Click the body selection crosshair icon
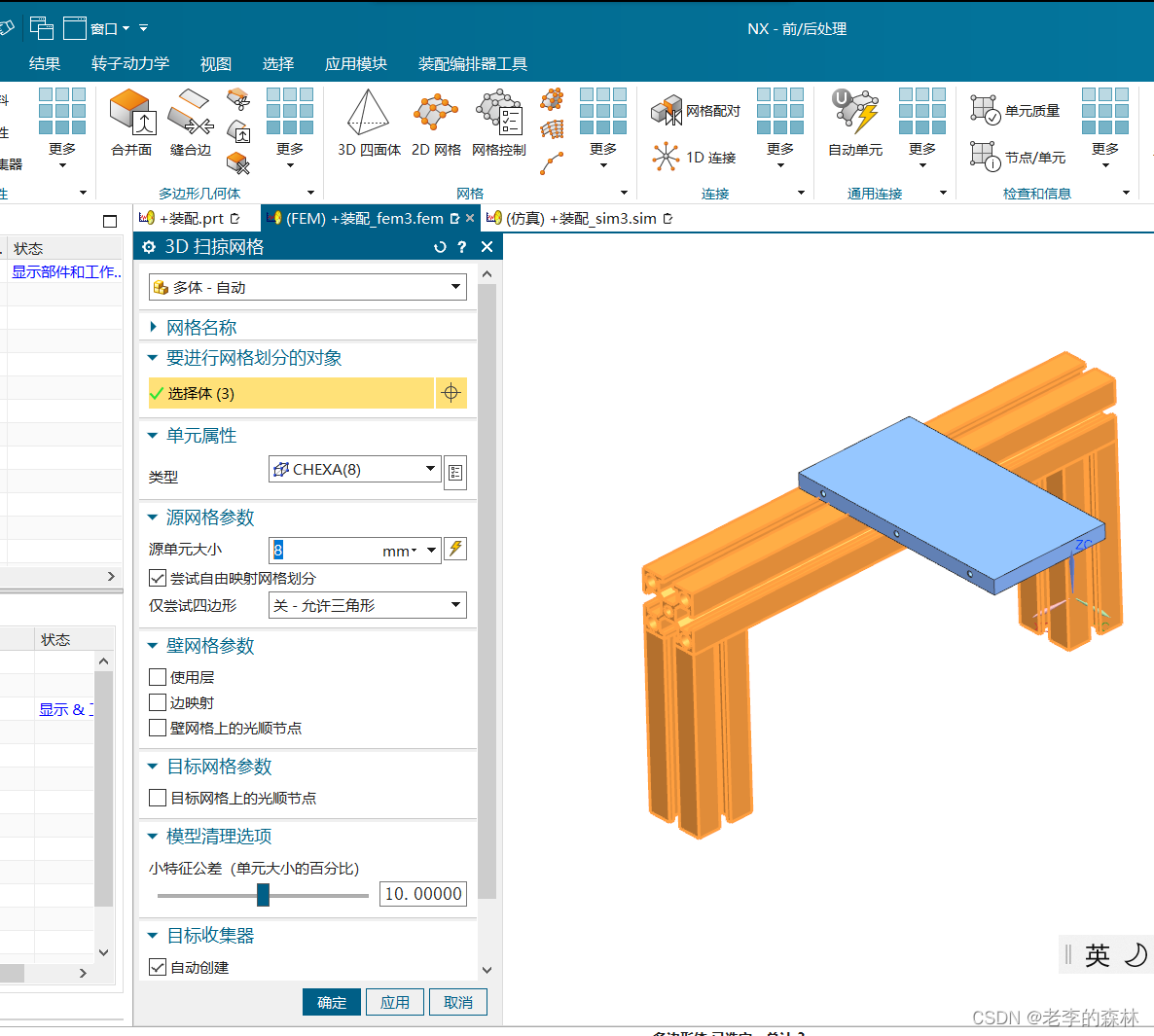Screen dimensions: 1154x1036 coord(451,393)
